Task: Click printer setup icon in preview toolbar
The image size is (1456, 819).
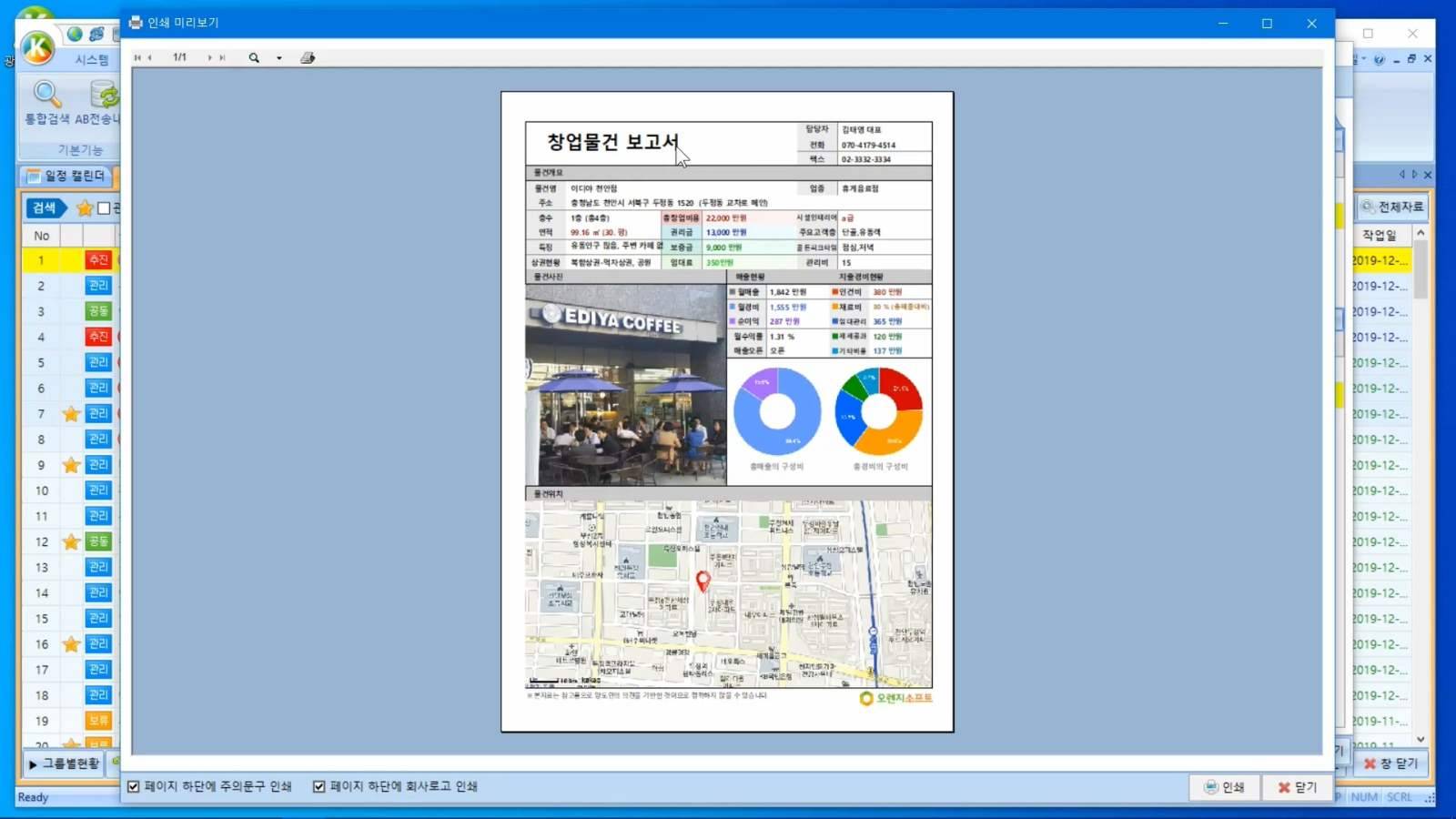Action: 308,57
